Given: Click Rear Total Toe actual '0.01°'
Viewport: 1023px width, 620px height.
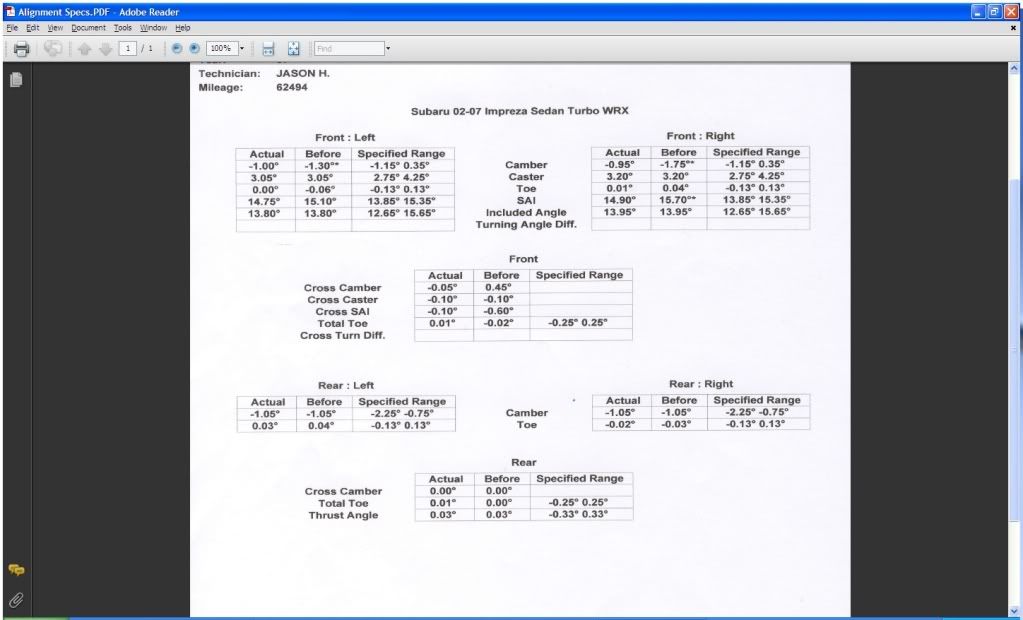Looking at the screenshot, I should pos(443,503).
